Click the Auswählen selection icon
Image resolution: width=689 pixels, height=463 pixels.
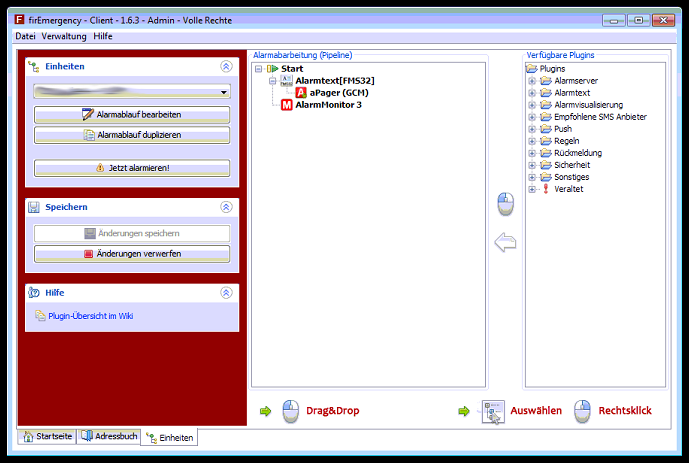coord(494,411)
